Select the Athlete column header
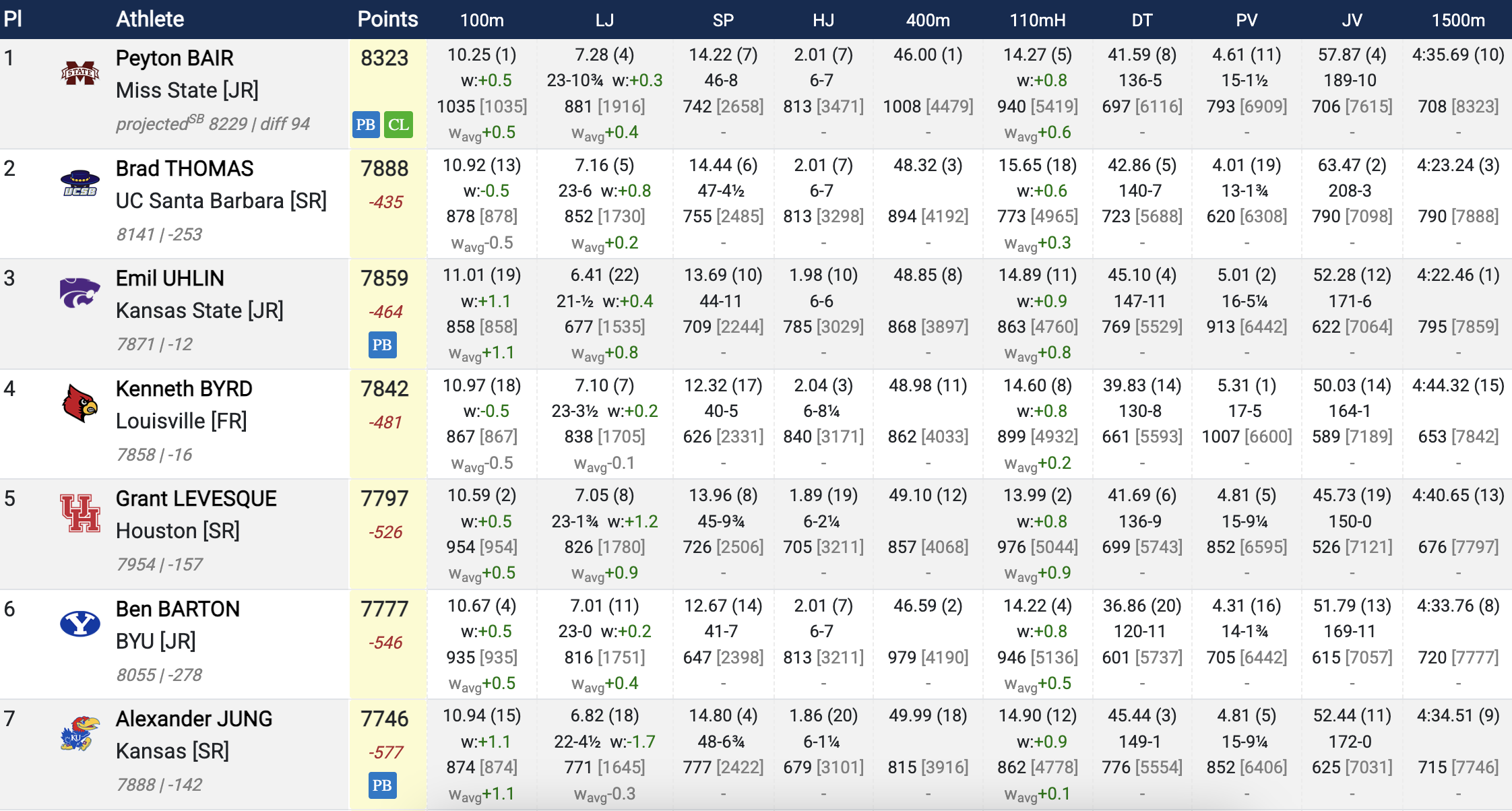The image size is (1512, 811). click(150, 19)
